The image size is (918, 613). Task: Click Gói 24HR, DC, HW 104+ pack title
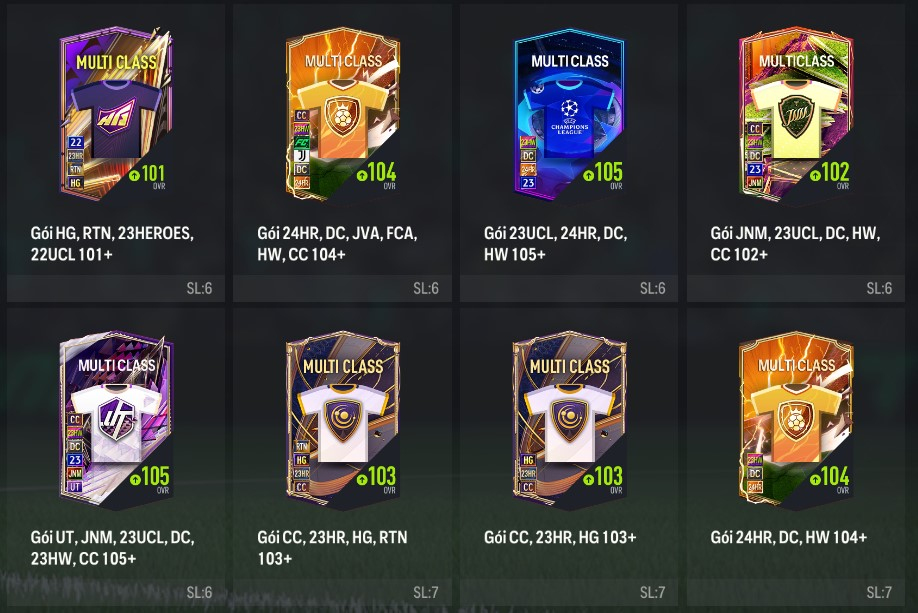coord(789,537)
